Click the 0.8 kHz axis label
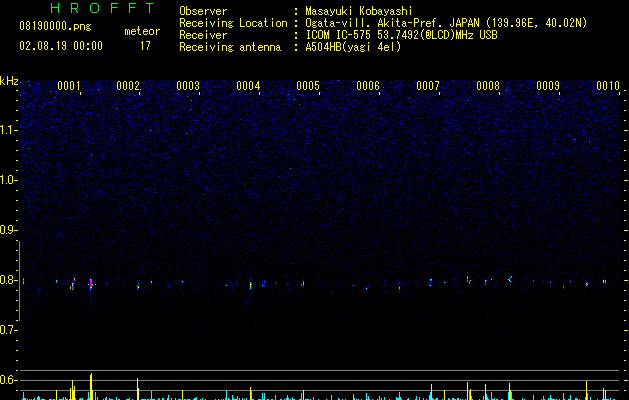This screenshot has height=400, width=629. (9, 280)
